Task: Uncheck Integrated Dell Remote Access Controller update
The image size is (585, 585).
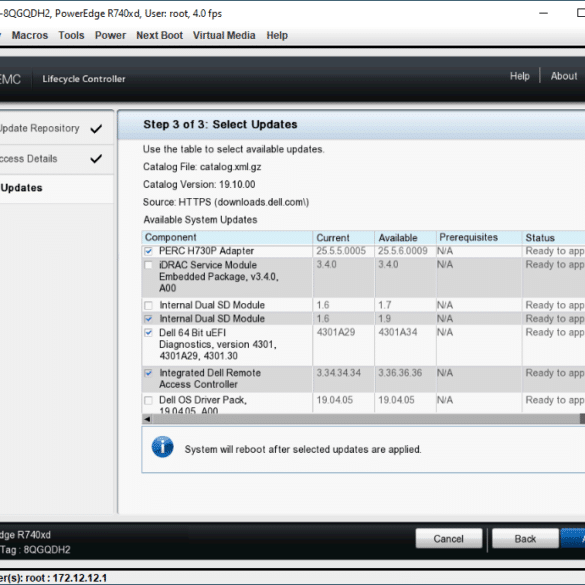Action: 148,373
